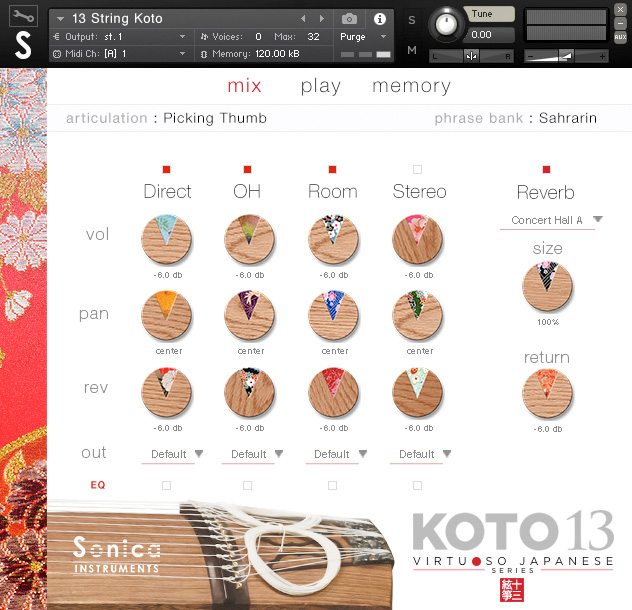
Task: Toggle the Room mic on/off indicator
Action: click(x=333, y=169)
